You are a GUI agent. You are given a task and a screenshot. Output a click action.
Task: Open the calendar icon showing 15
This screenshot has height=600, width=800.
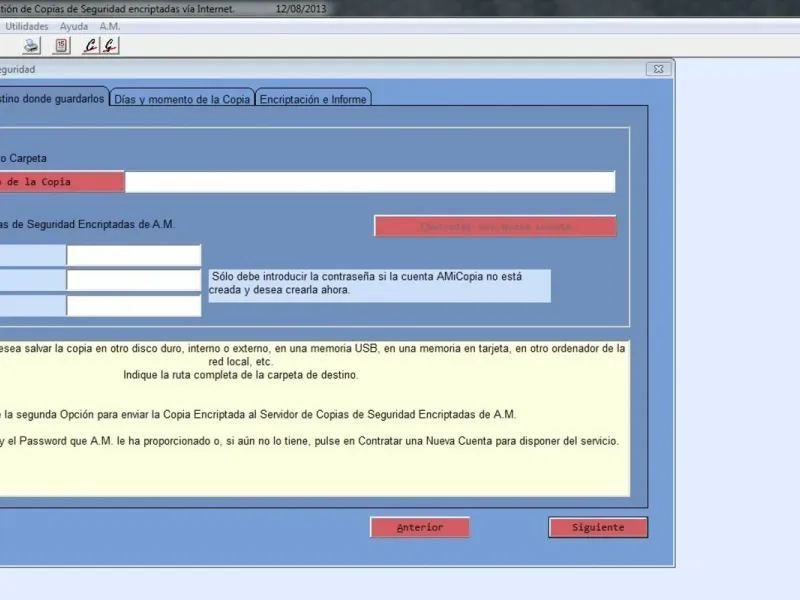point(61,46)
